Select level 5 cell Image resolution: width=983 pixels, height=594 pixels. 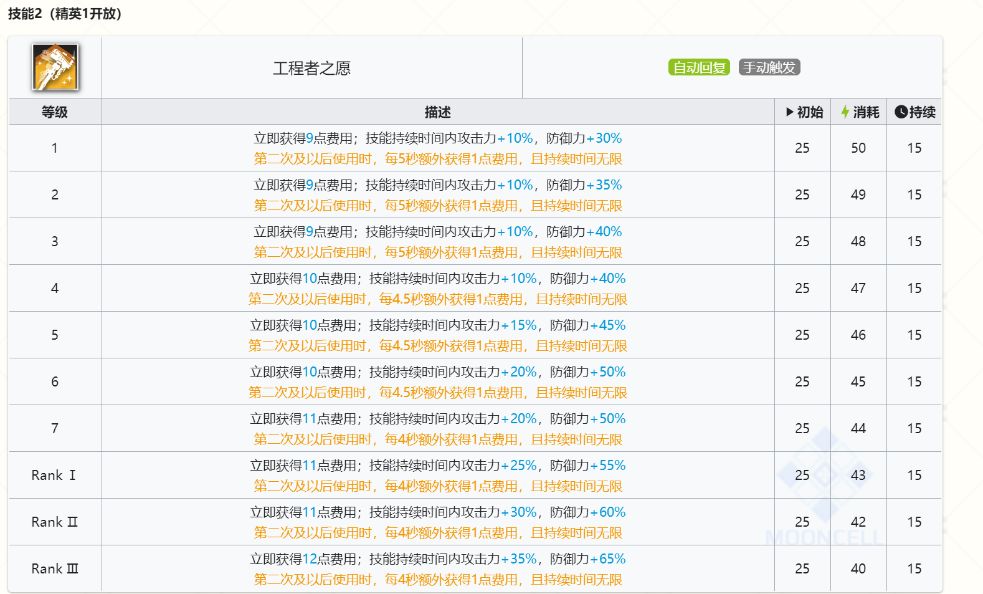pyautogui.click(x=55, y=335)
